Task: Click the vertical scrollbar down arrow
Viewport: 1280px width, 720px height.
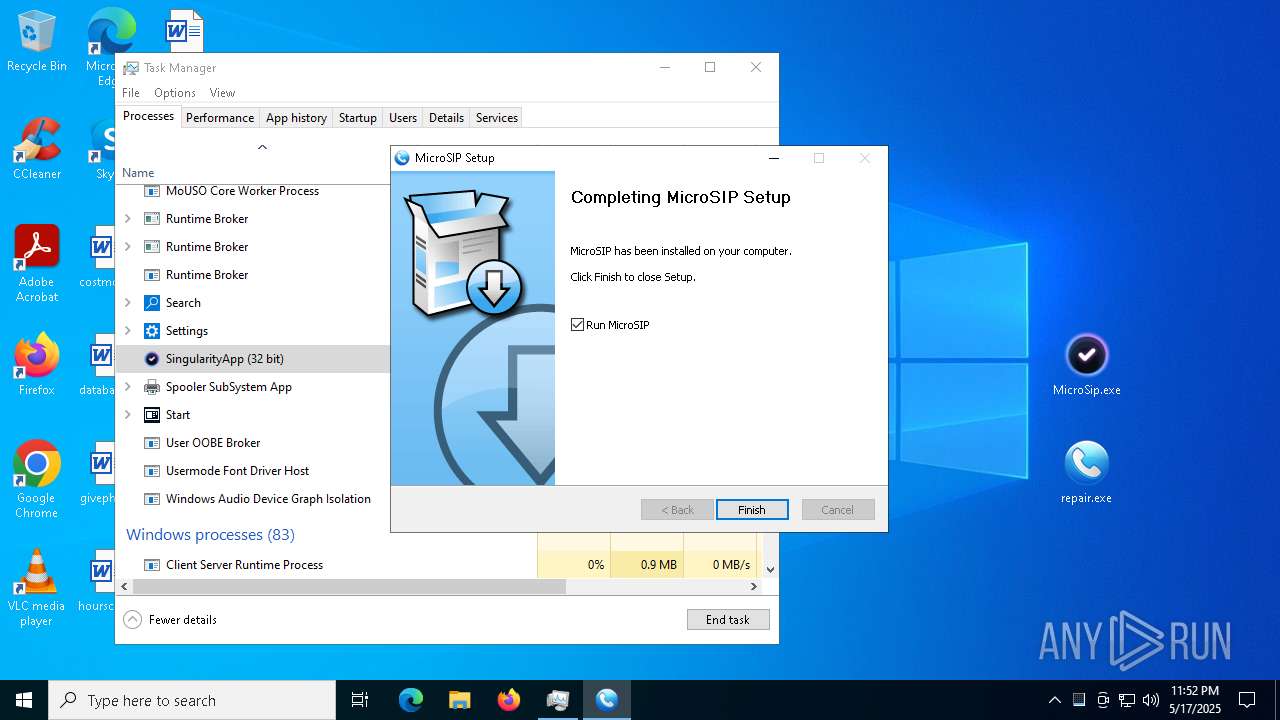Action: coord(770,569)
